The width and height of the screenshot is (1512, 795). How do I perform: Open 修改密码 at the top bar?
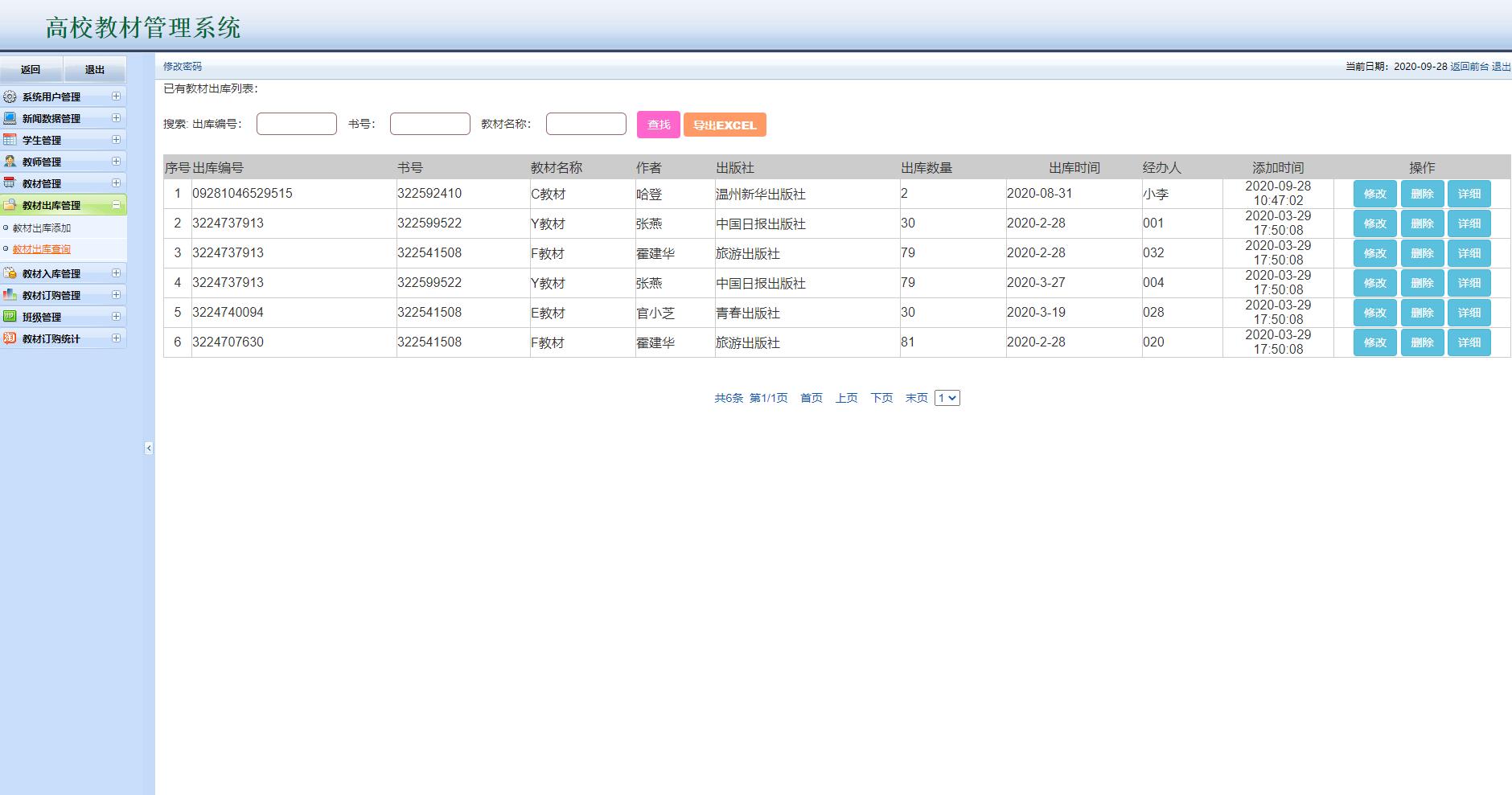pyautogui.click(x=183, y=67)
